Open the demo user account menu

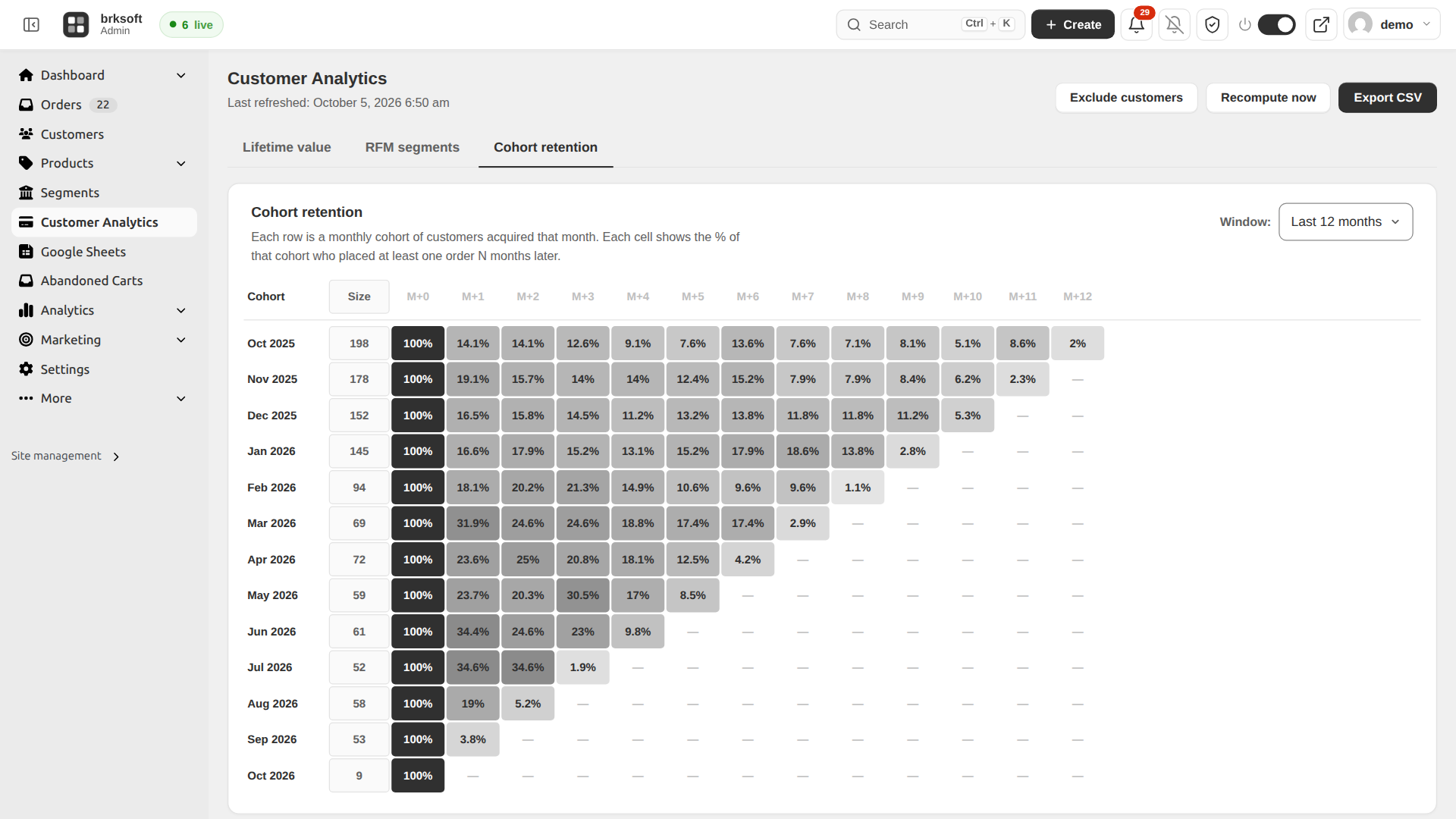[1392, 25]
